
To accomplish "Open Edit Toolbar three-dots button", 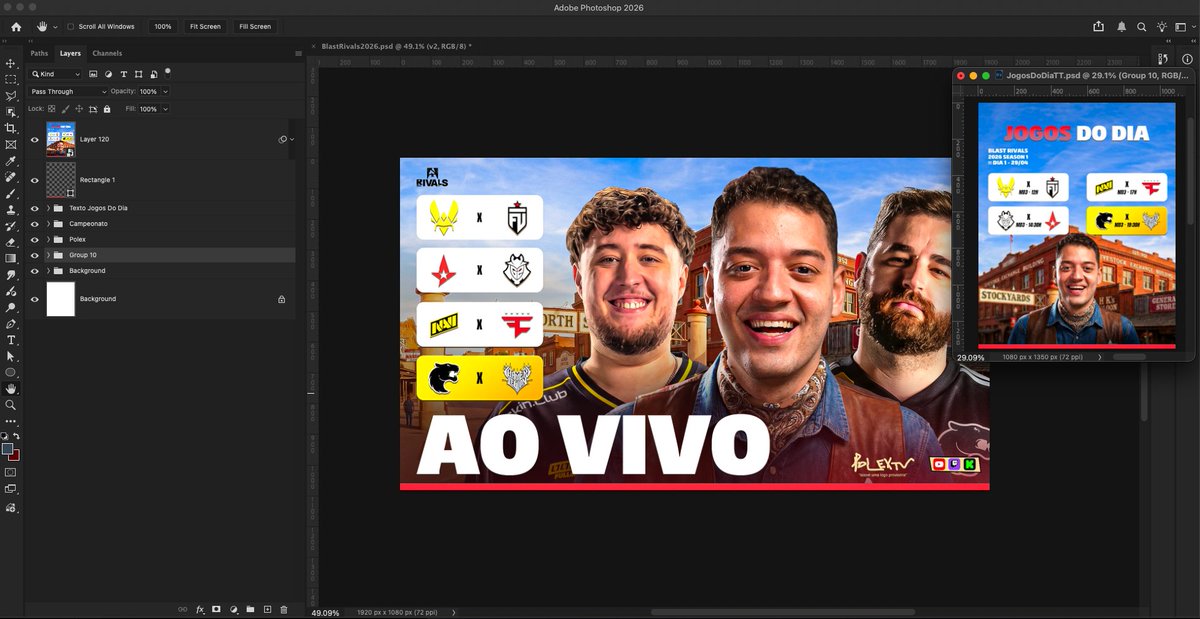I will (11, 421).
